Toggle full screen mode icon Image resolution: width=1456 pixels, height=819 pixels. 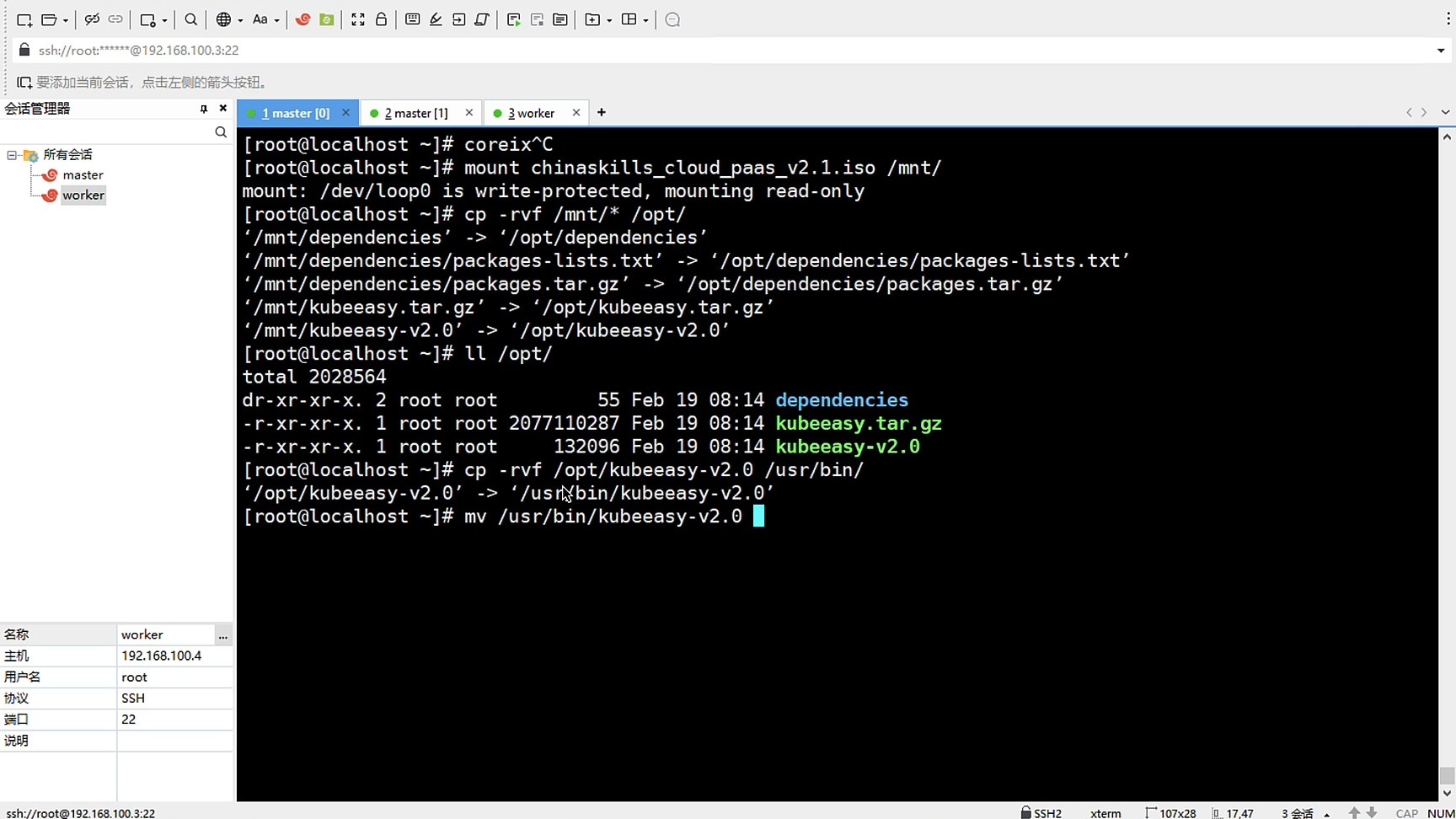tap(358, 19)
